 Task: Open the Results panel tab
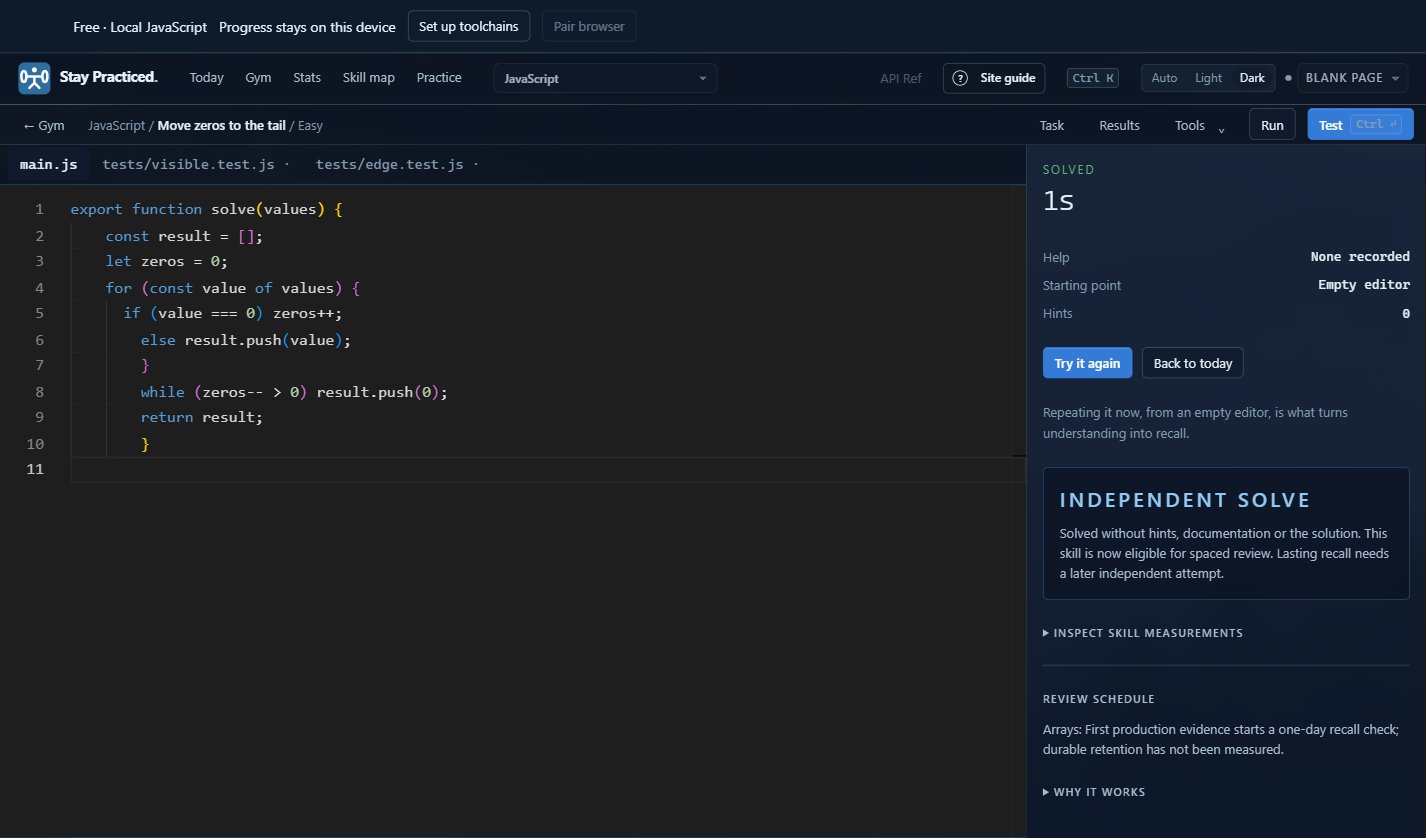point(1119,125)
